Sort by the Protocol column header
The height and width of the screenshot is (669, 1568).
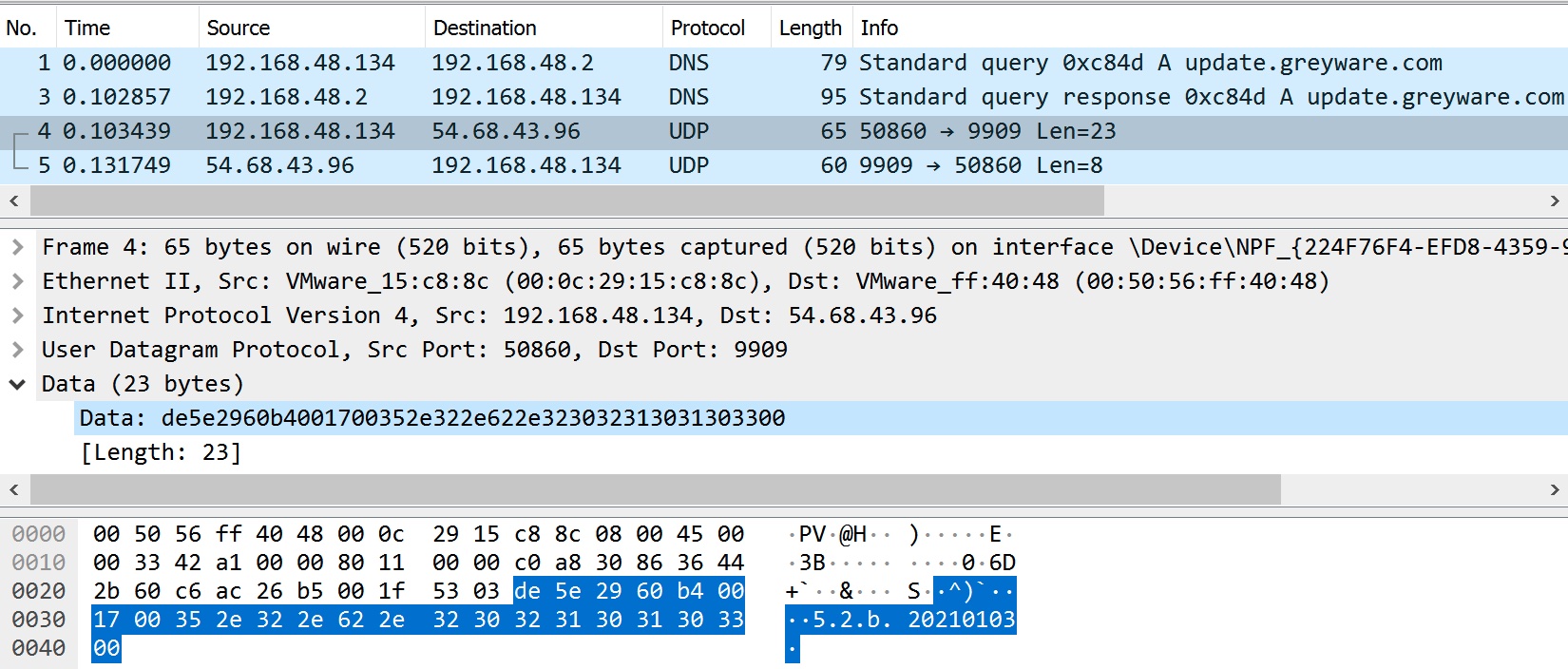point(717,28)
